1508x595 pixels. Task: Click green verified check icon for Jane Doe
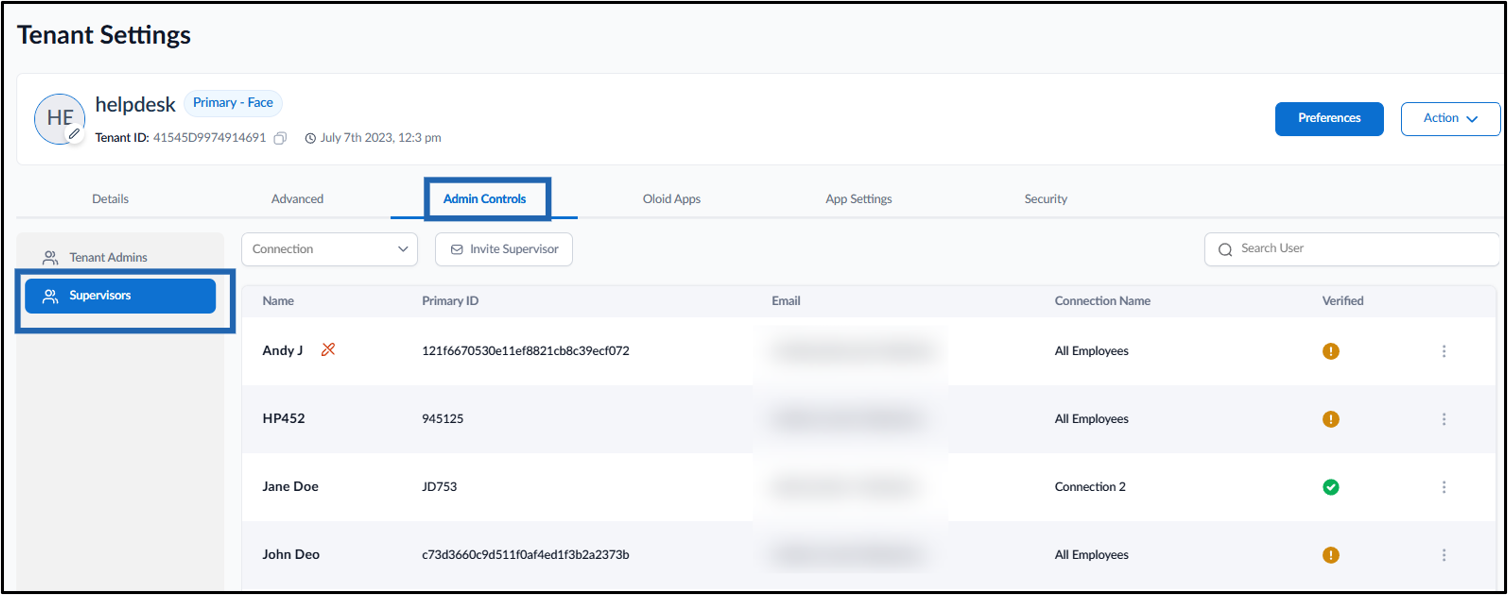pos(1330,487)
